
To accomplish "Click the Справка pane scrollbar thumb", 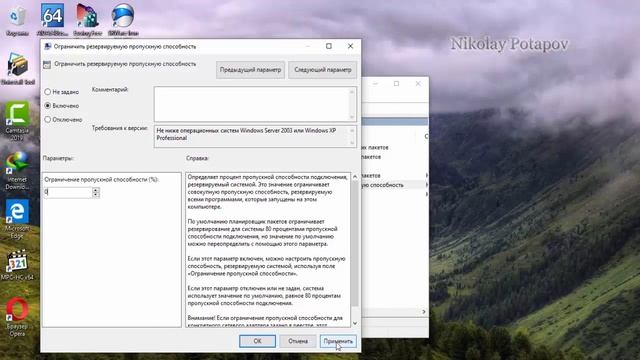I will coord(355,243).
